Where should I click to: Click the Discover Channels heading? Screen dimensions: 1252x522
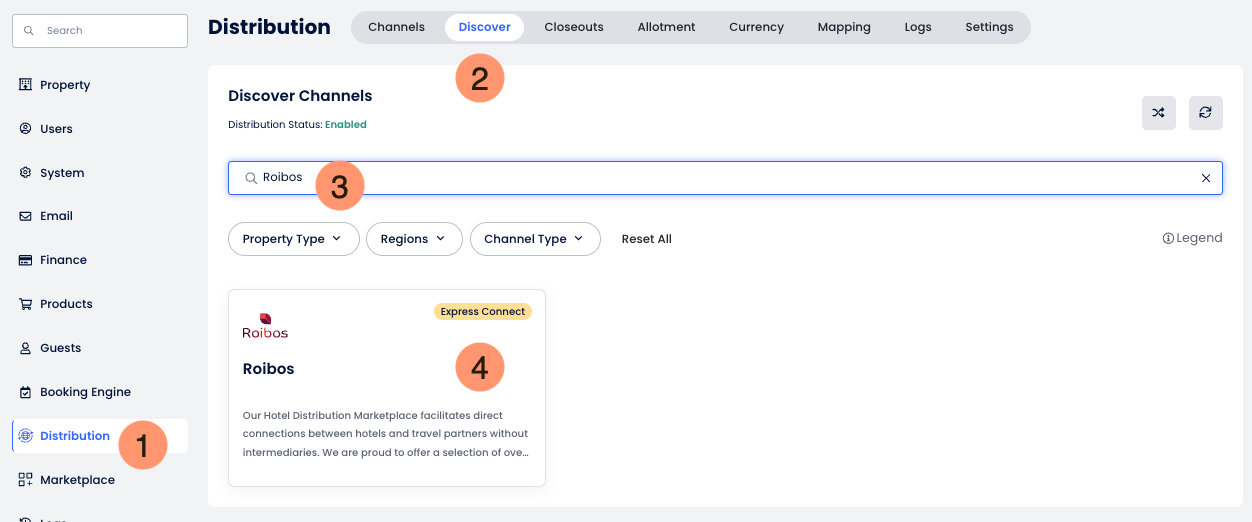click(300, 96)
